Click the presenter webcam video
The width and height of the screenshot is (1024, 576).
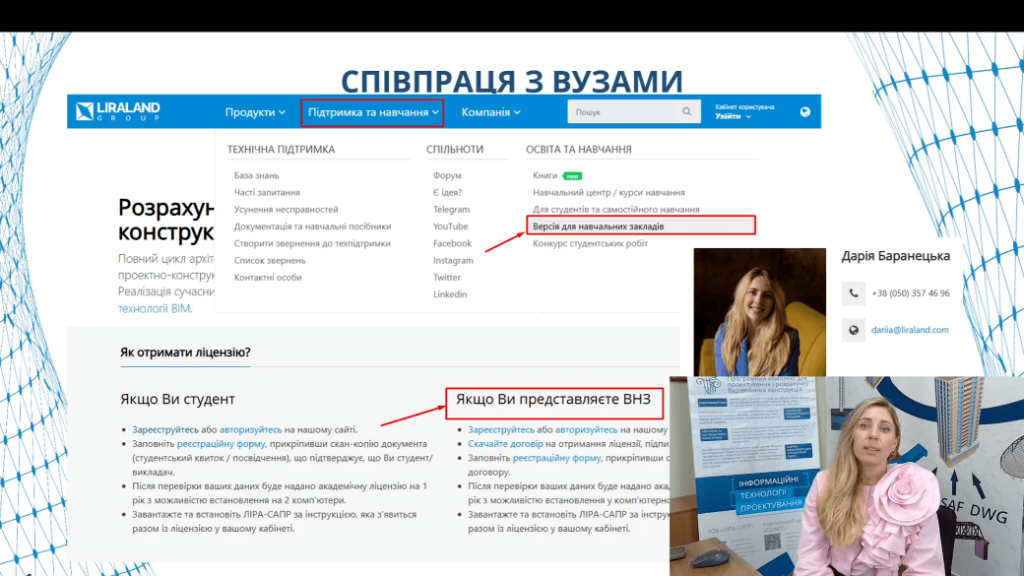click(x=846, y=476)
